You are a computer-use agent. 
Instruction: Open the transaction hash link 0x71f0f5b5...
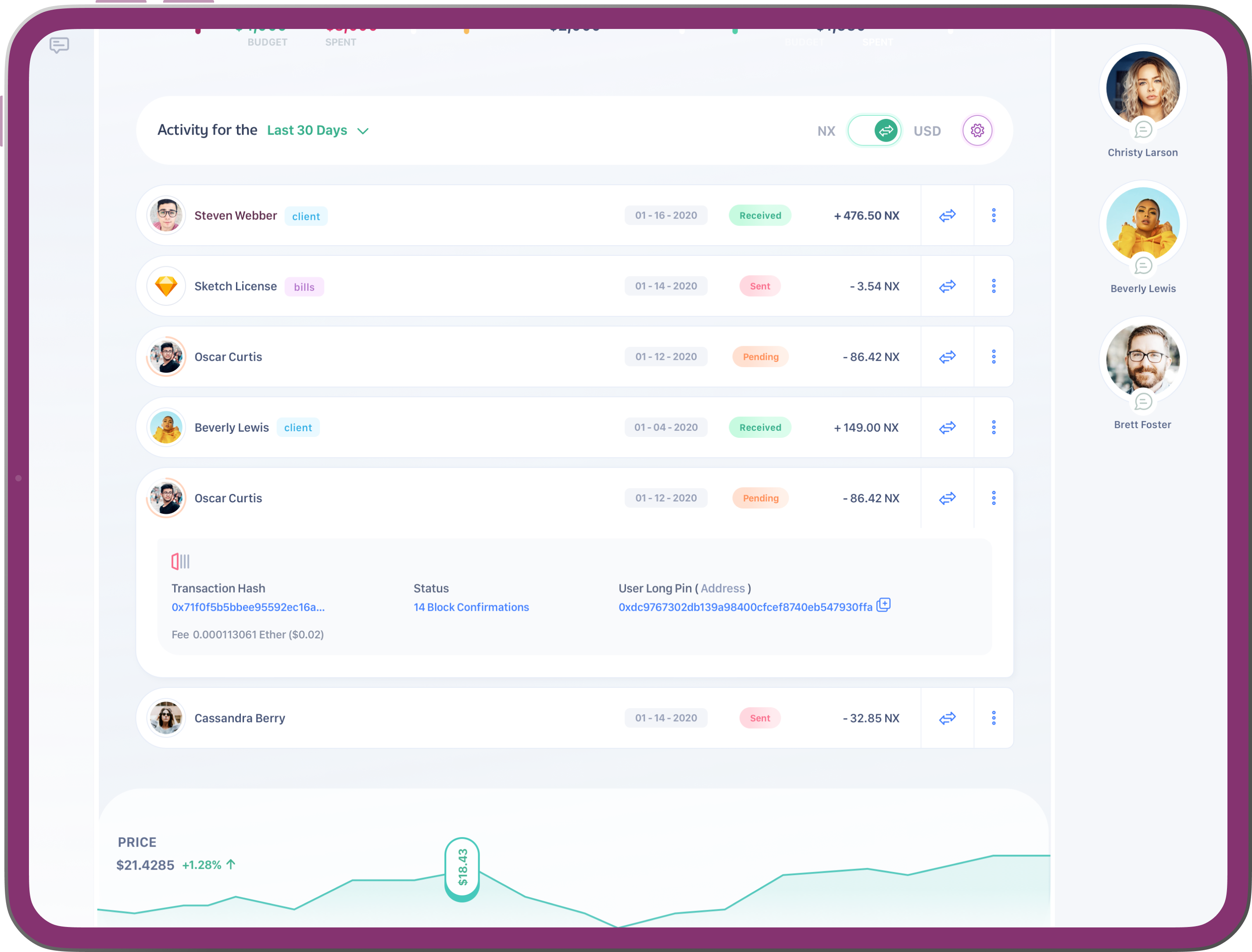(x=248, y=607)
